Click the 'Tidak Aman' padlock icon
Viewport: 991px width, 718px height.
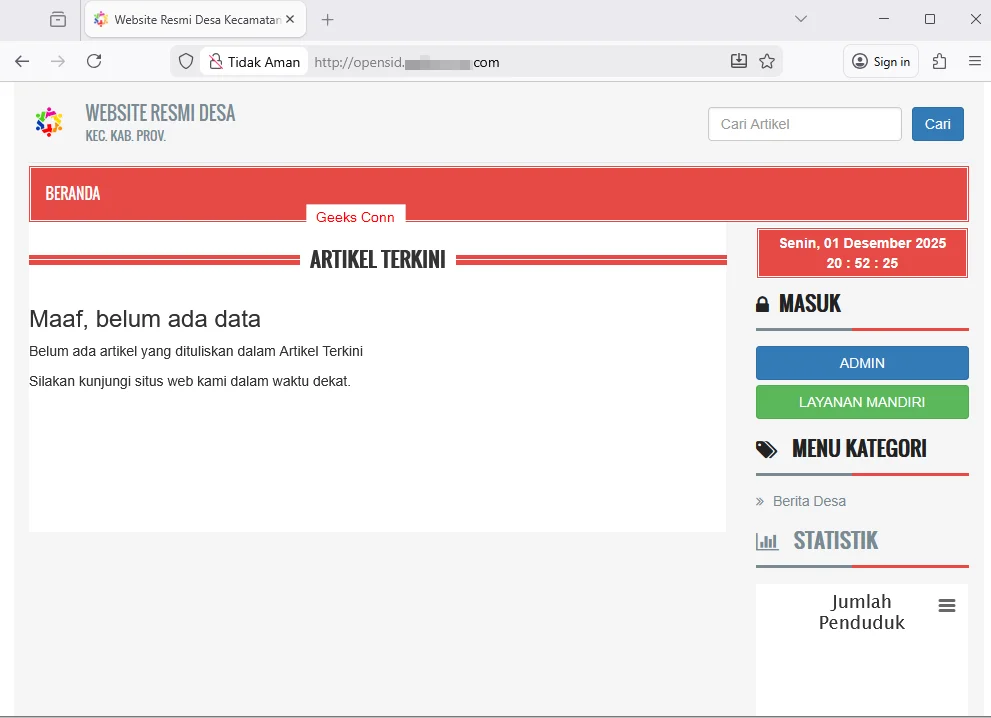pyautogui.click(x=216, y=61)
